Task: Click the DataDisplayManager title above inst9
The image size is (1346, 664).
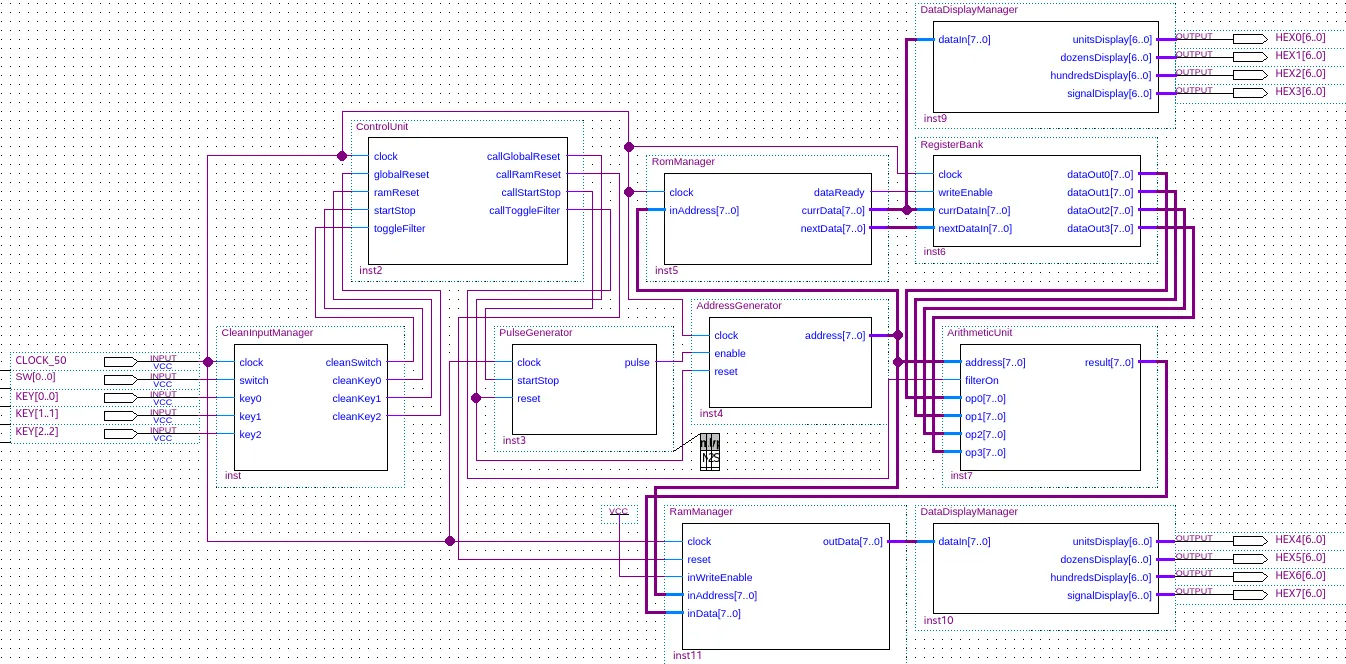Action: tap(969, 9)
